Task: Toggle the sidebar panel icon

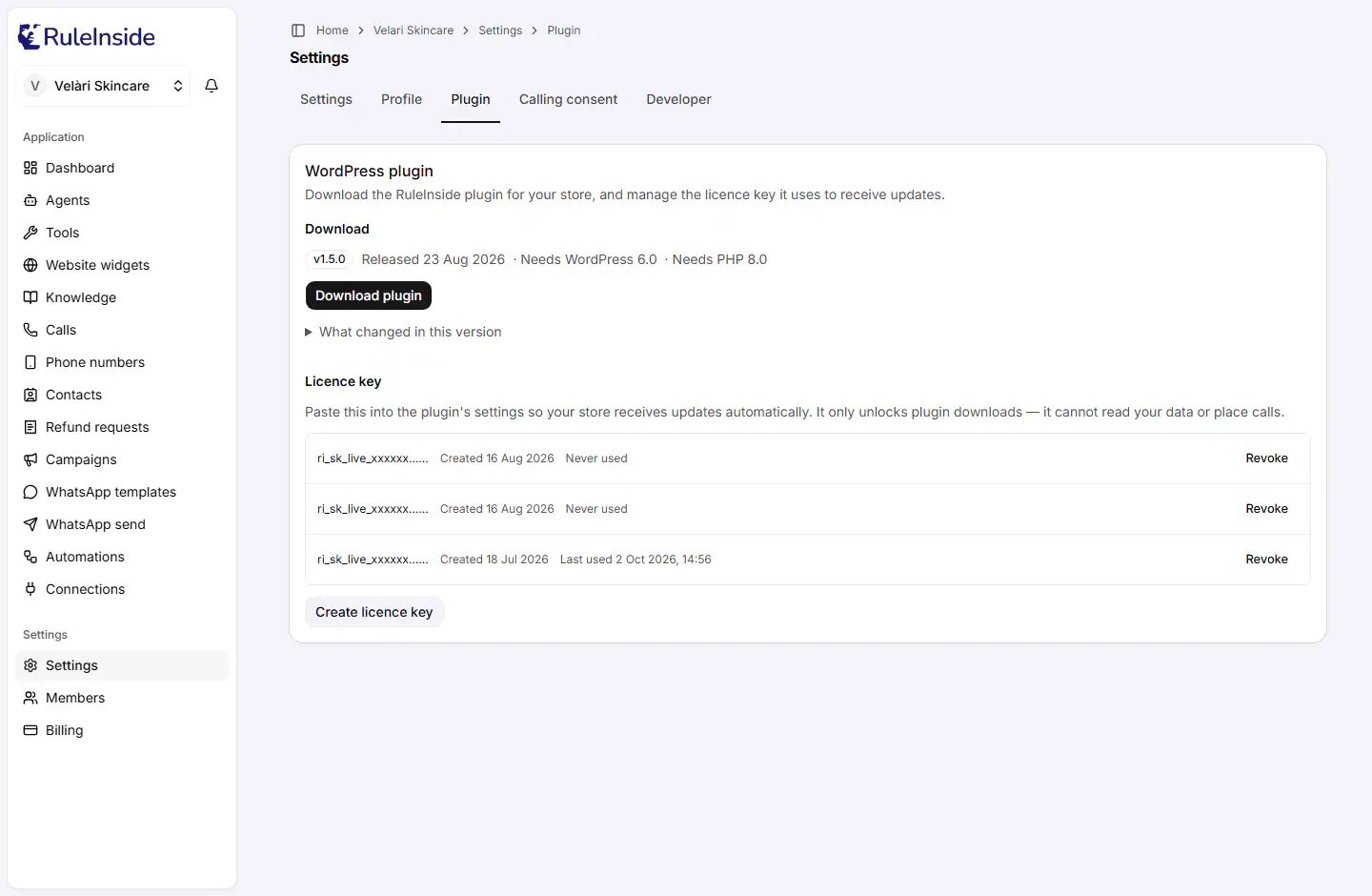Action: pos(298,31)
